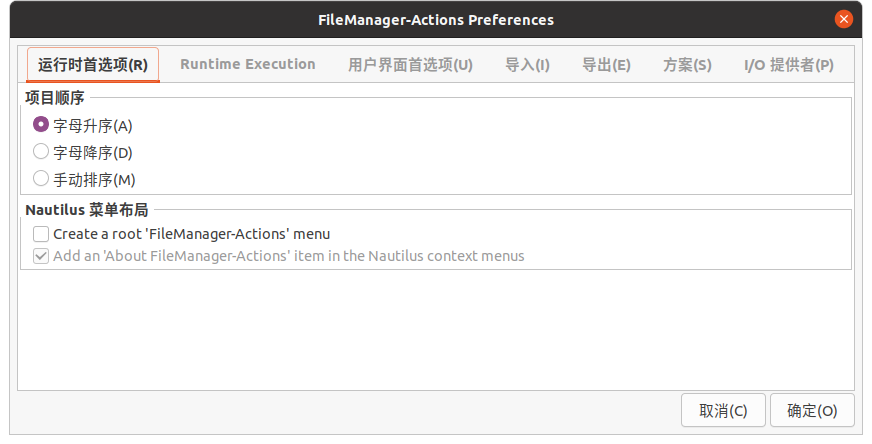Select 手动排序(M) manual ordering
Image resolution: width=872 pixels, height=444 pixels.
41,179
